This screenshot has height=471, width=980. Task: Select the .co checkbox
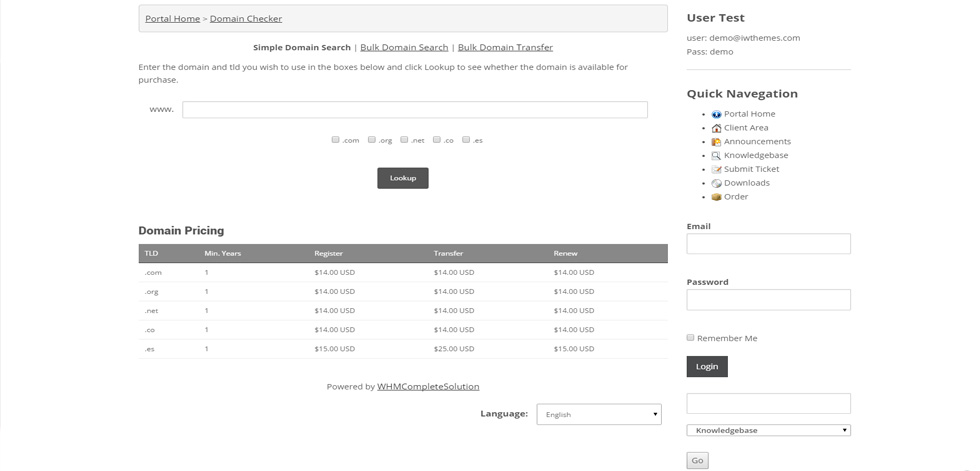pos(437,139)
